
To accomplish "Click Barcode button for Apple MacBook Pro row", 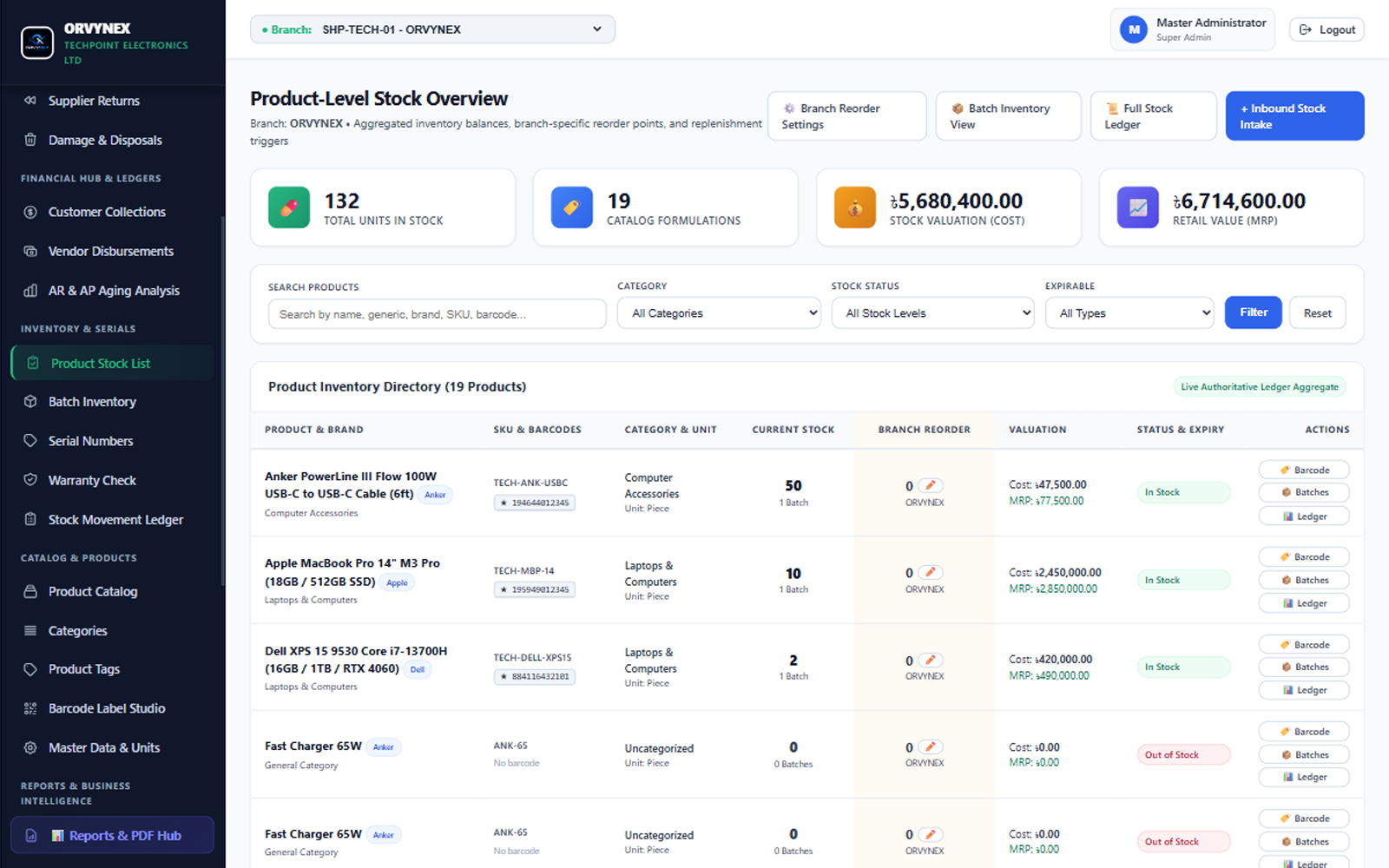I will (x=1304, y=556).
